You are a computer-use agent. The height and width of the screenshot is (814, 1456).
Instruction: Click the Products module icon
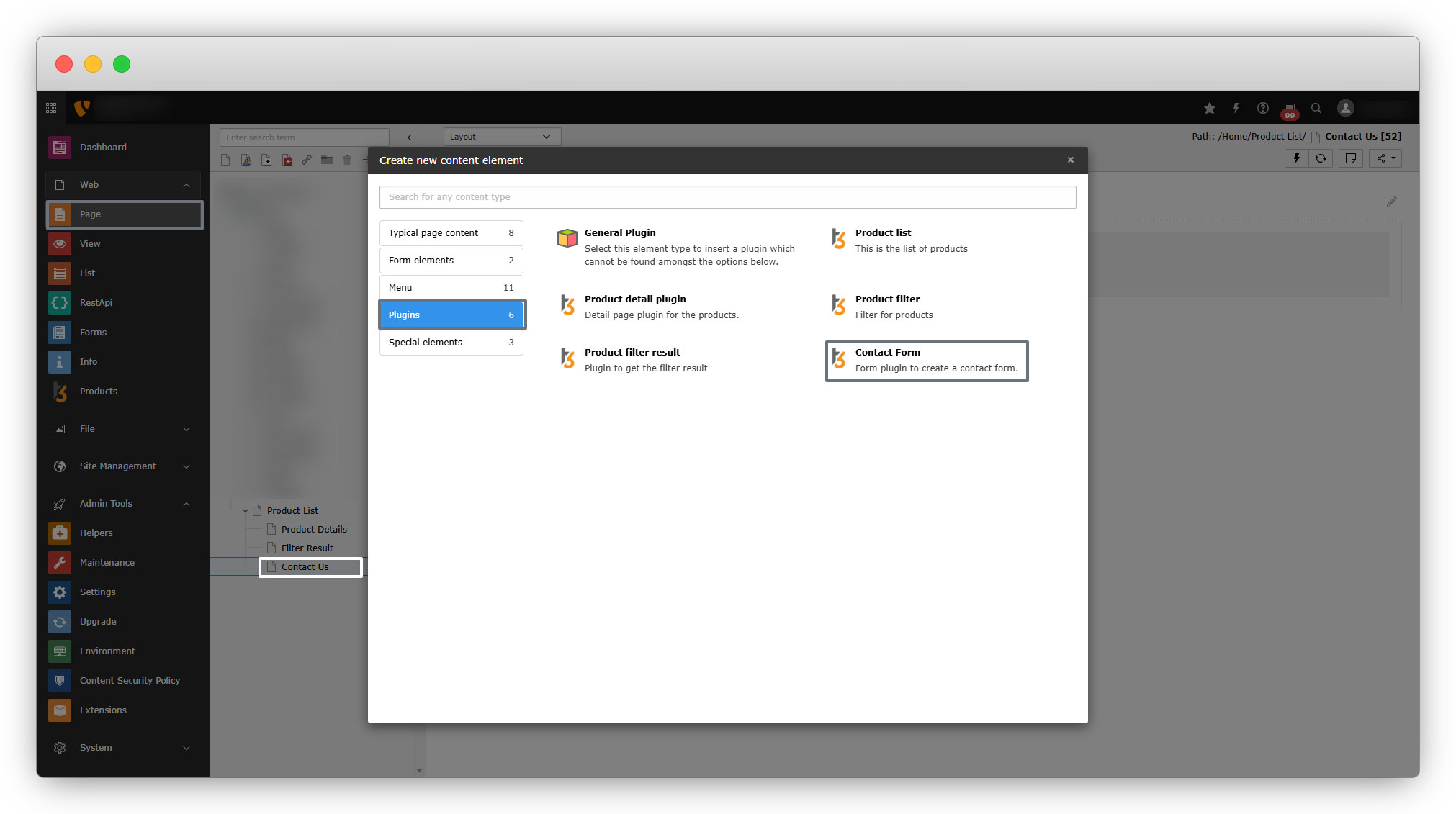coord(60,392)
